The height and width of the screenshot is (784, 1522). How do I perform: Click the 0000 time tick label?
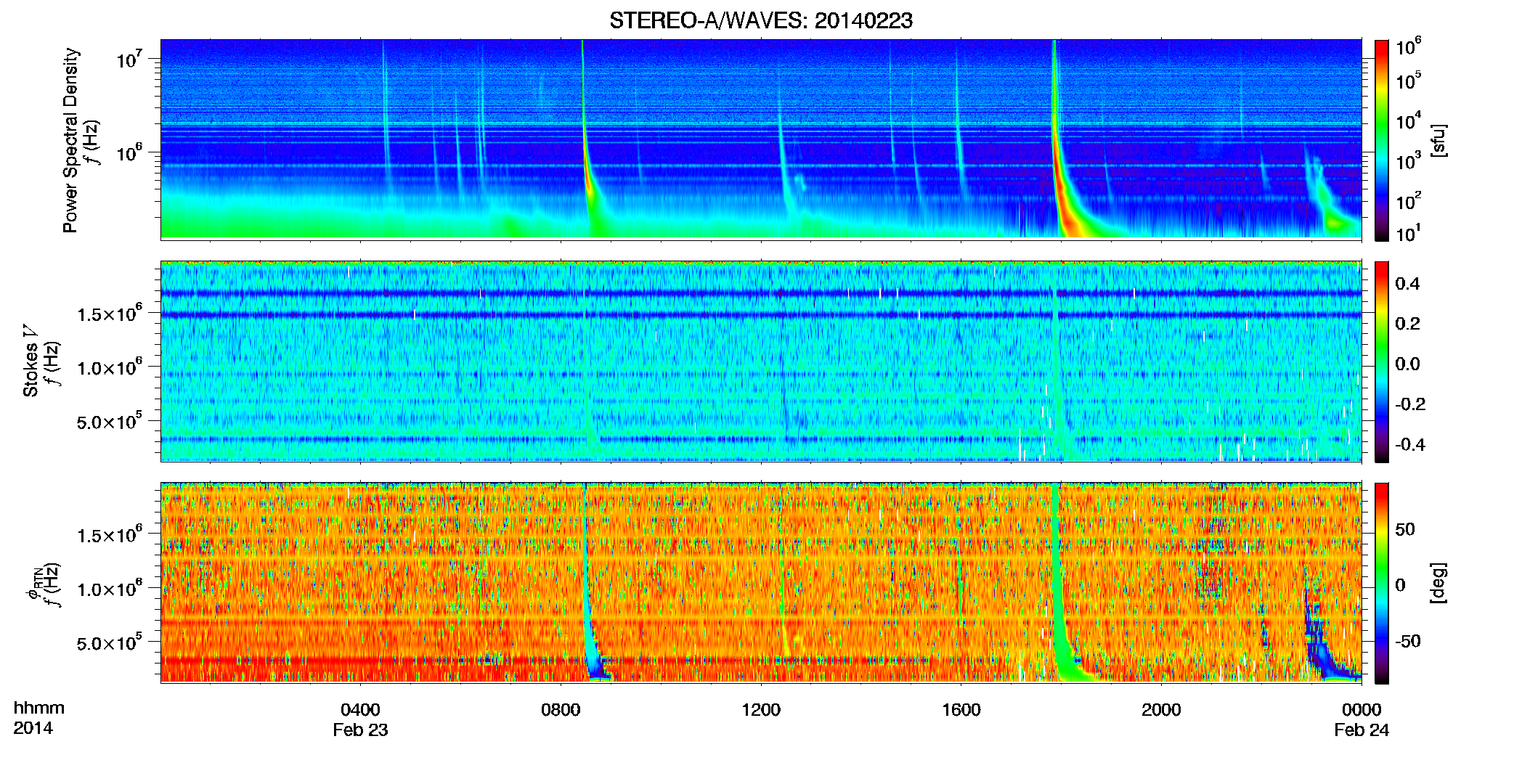[x=1362, y=710]
